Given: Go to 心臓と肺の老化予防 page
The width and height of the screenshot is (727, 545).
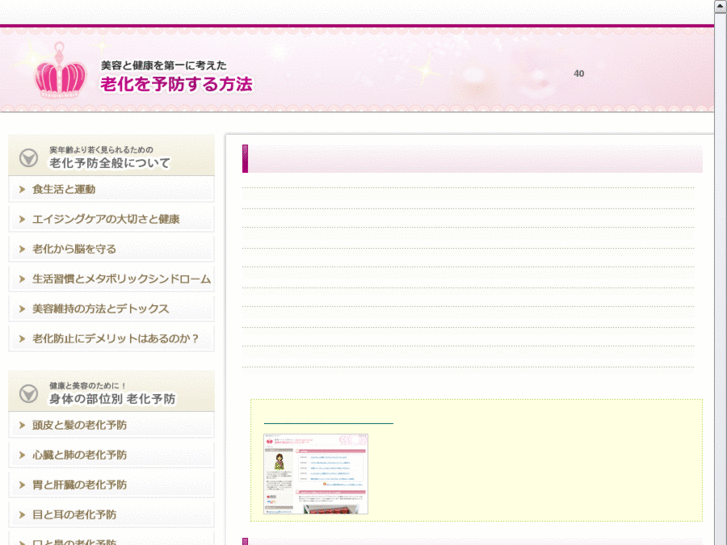Looking at the screenshot, I should point(111,455).
